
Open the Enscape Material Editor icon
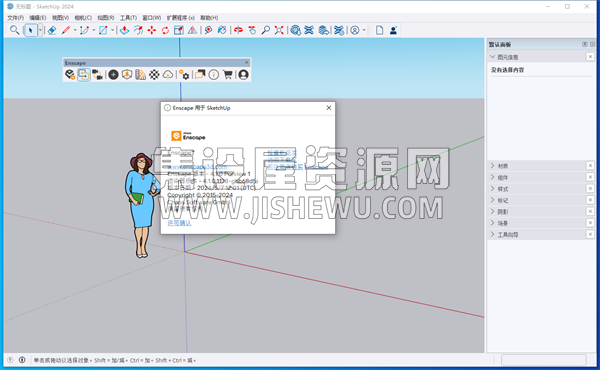(154, 74)
